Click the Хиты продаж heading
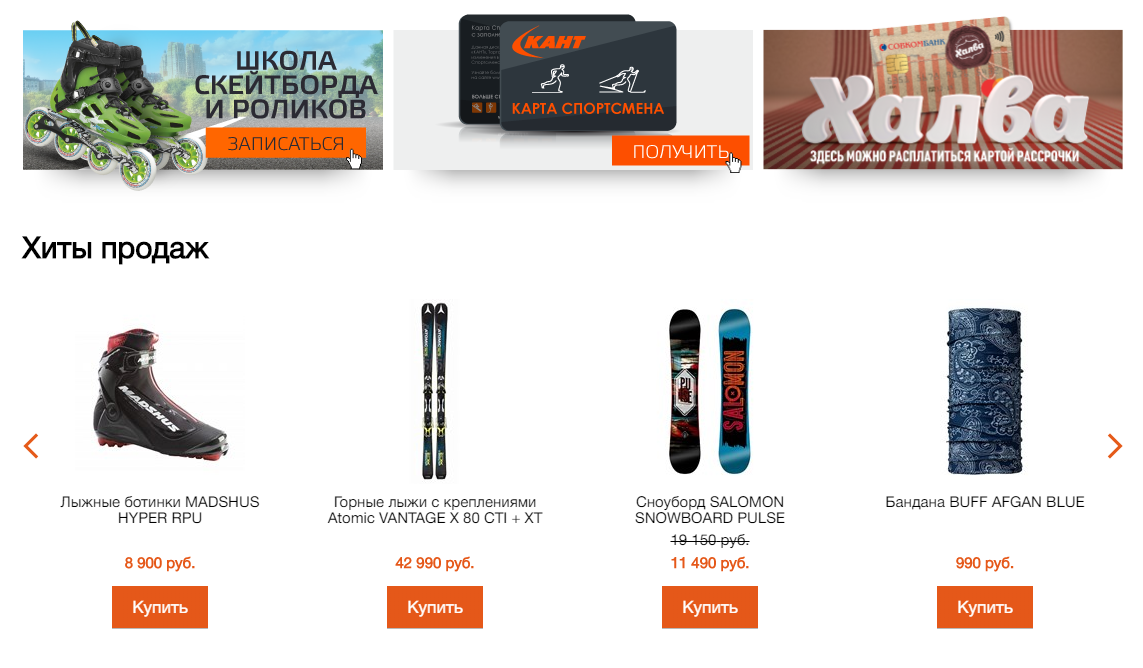 tap(115, 249)
